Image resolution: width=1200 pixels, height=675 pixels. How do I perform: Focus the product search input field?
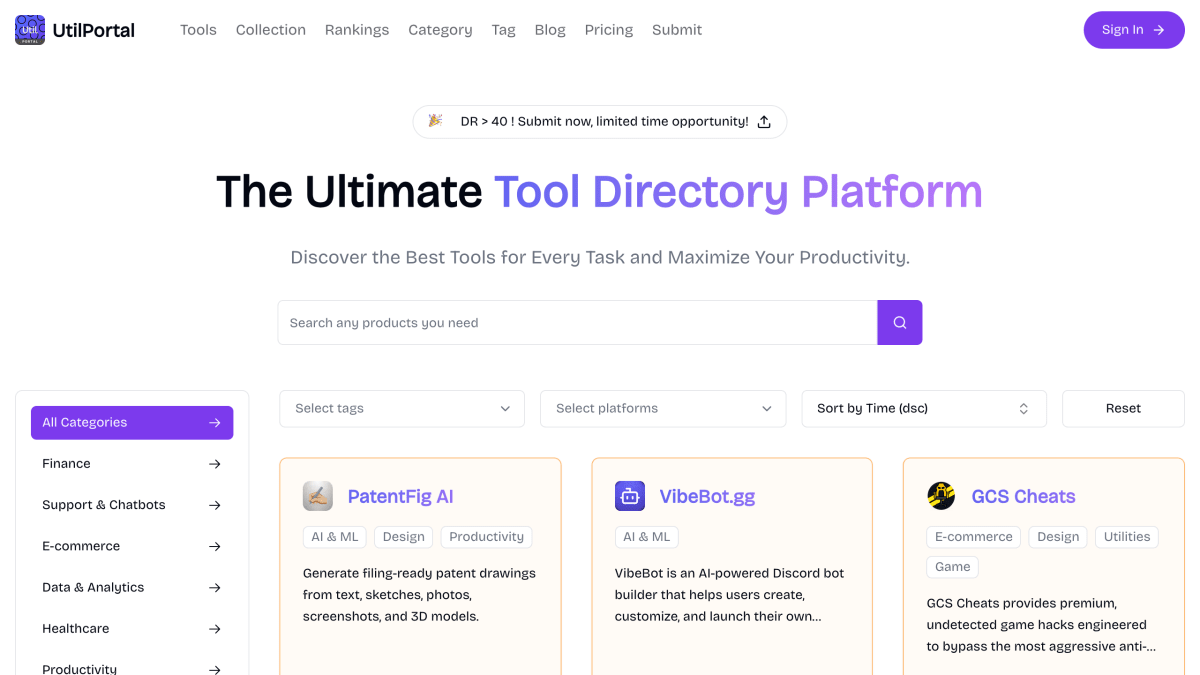578,323
